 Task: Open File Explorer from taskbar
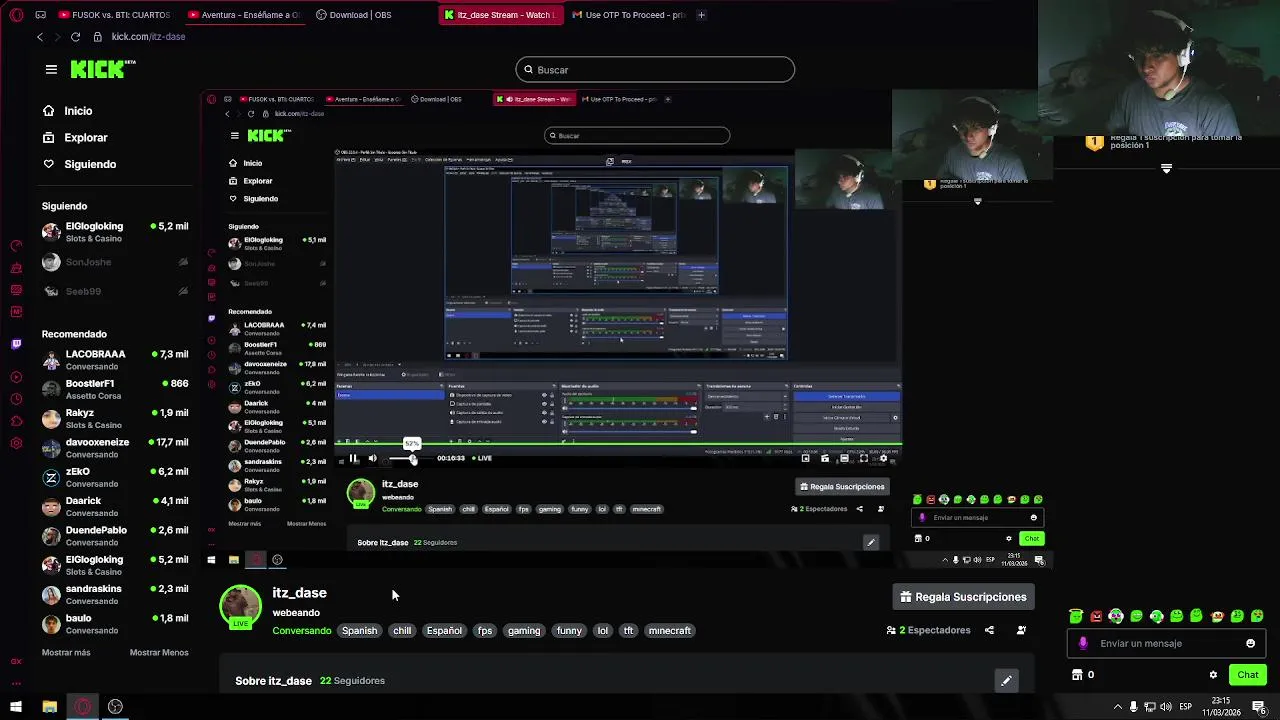[49, 707]
